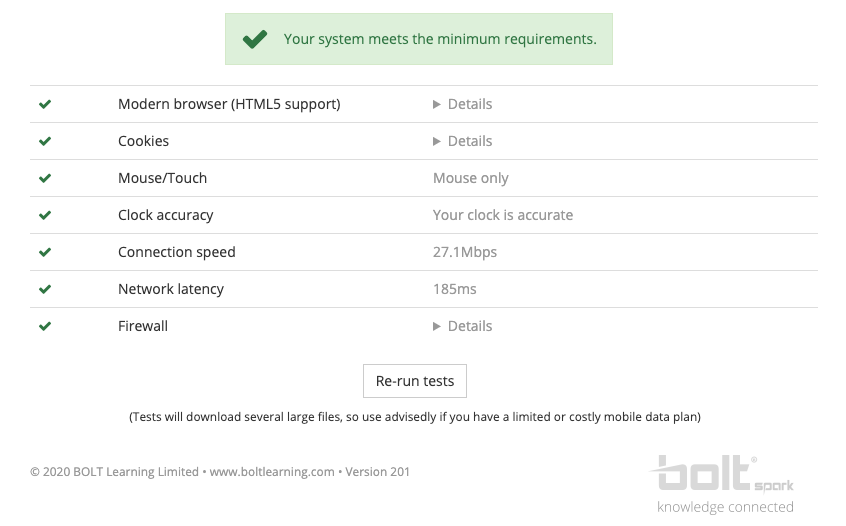Click the bolt spark logo
This screenshot has width=846, height=526.
coord(722,484)
